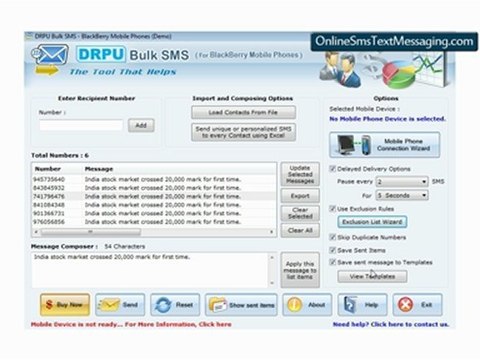Click the Help button label
Image resolution: width=480 pixels, height=360 pixels.
point(371,305)
